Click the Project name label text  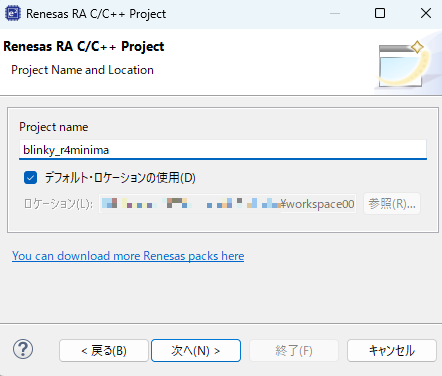tap(54, 127)
